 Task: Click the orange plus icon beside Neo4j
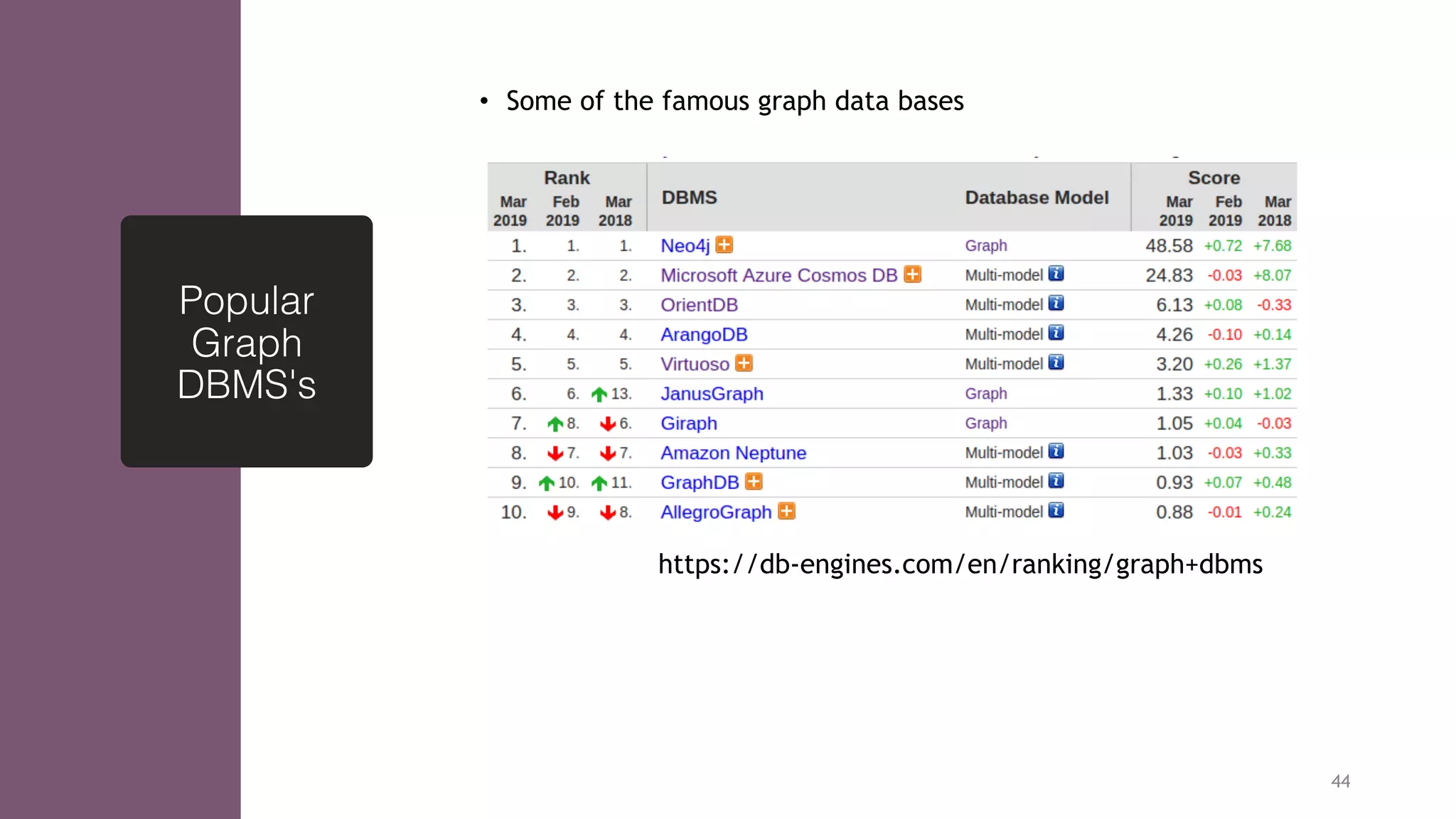[x=724, y=245]
